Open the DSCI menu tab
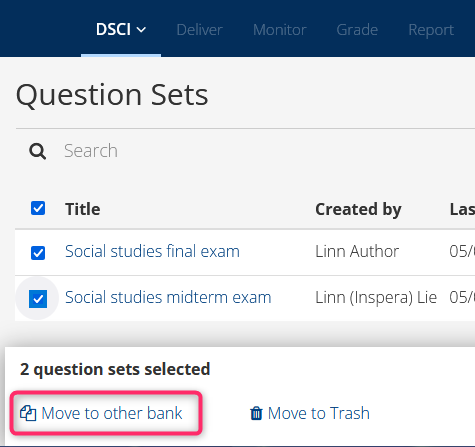This screenshot has width=475, height=447. [x=121, y=30]
